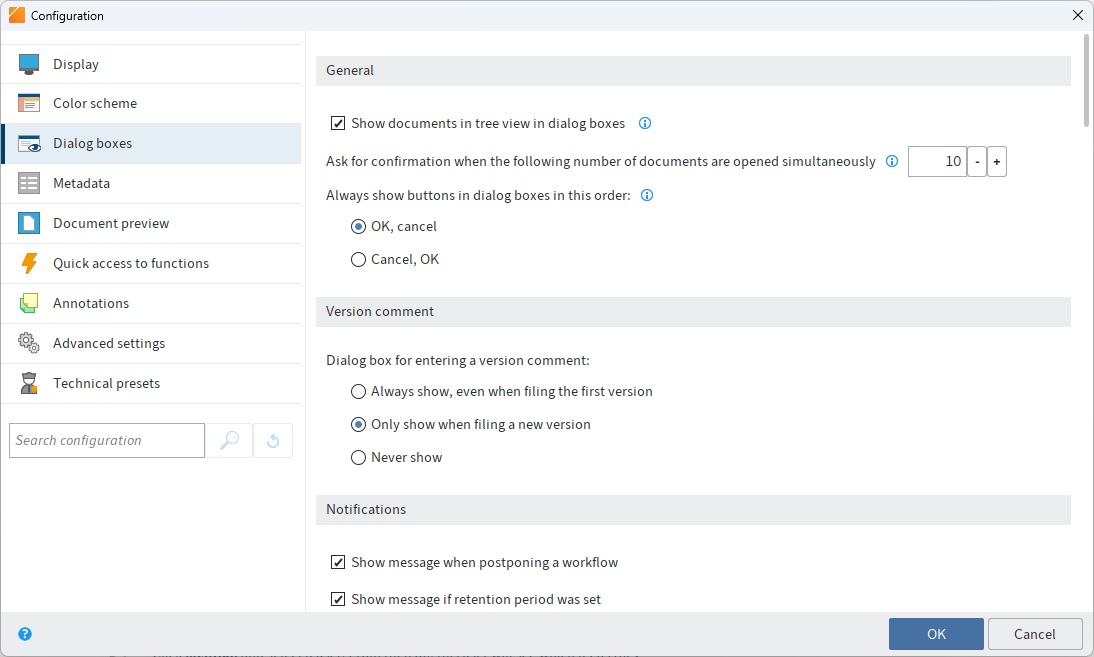
Task: Click the Technical presets icon
Action: point(31,383)
